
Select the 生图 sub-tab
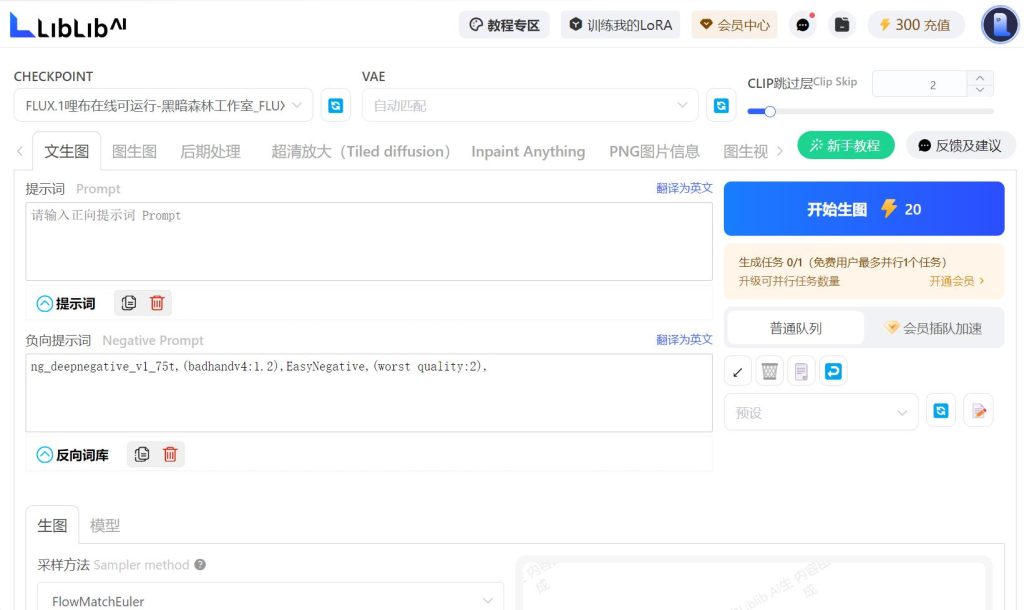click(x=52, y=525)
